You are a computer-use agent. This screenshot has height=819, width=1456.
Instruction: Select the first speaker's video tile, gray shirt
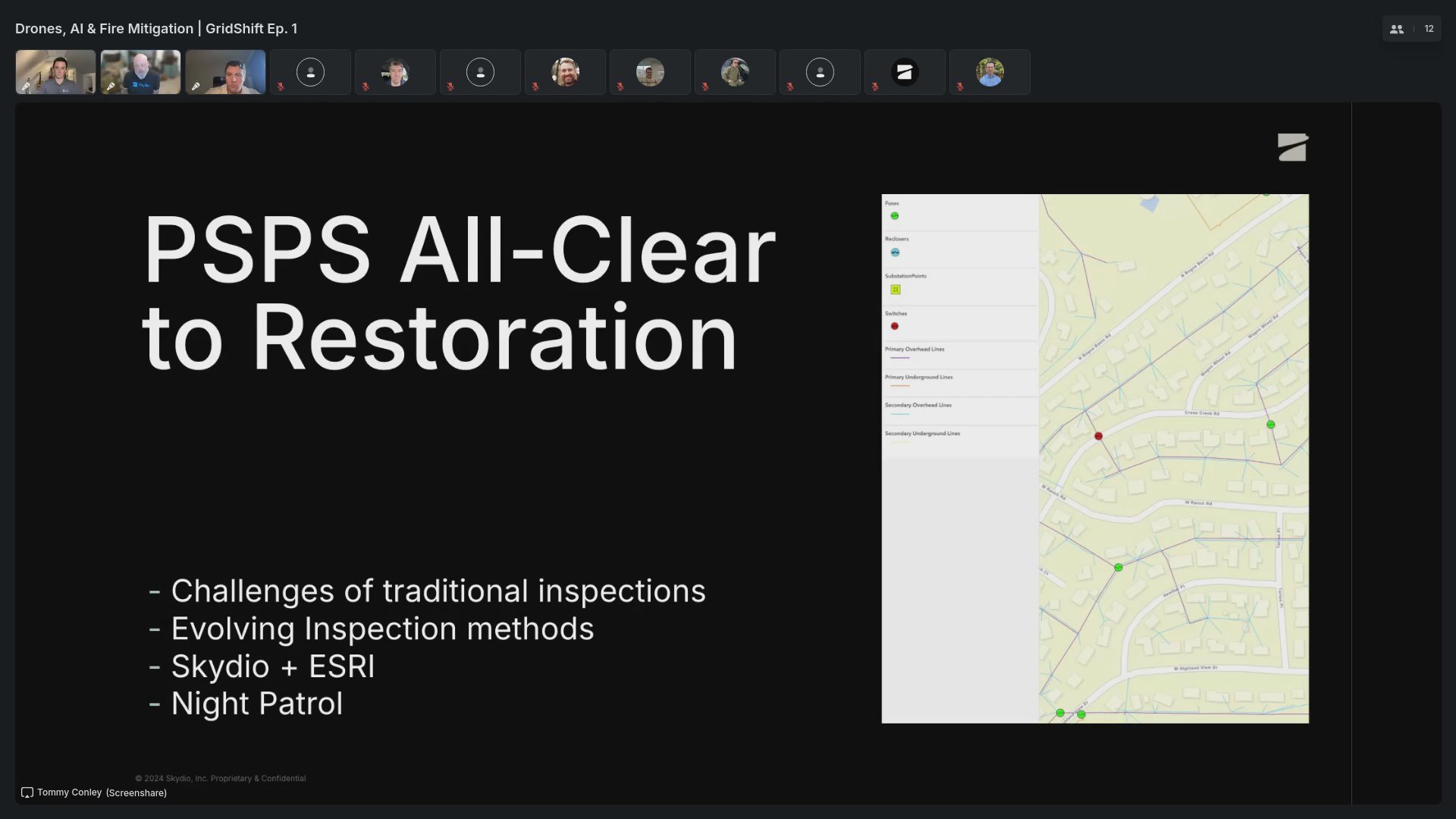[x=55, y=72]
